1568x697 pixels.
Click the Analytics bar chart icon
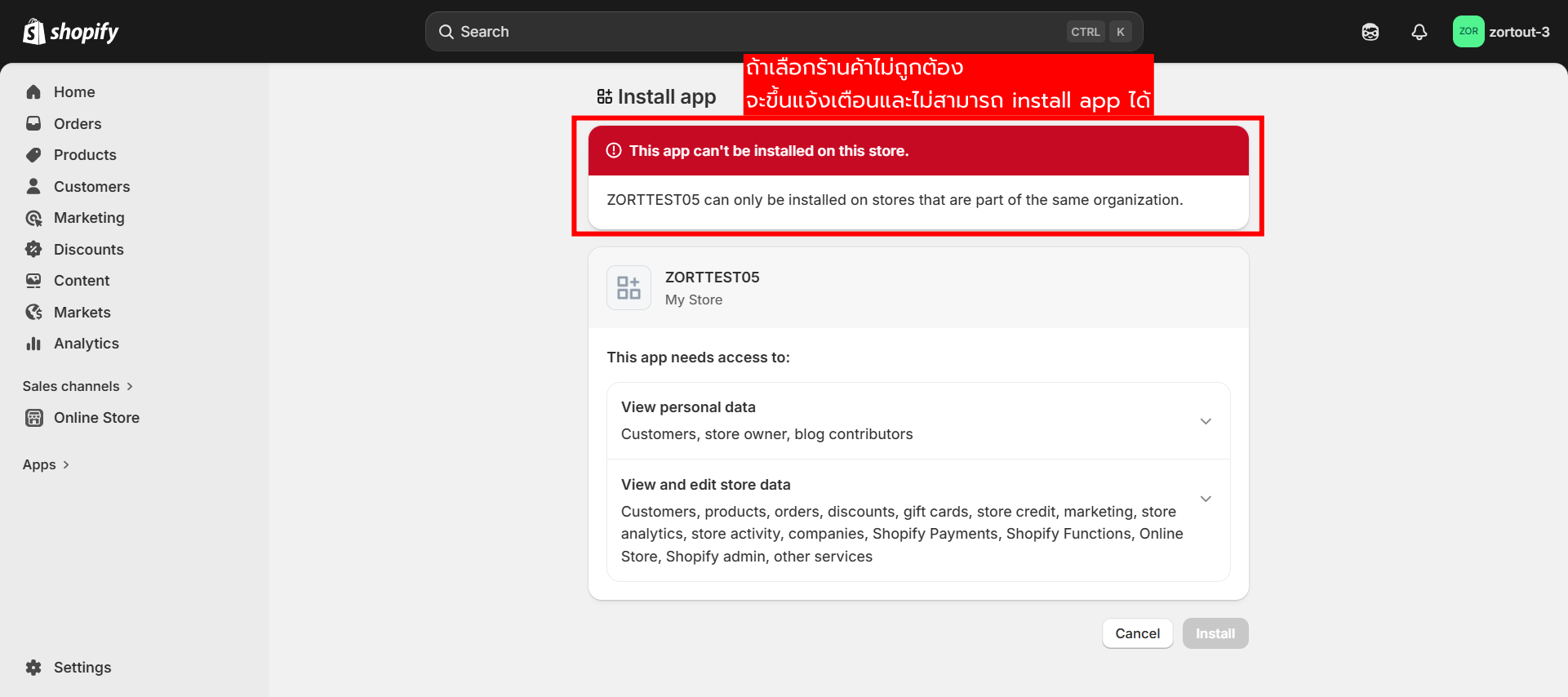(33, 344)
